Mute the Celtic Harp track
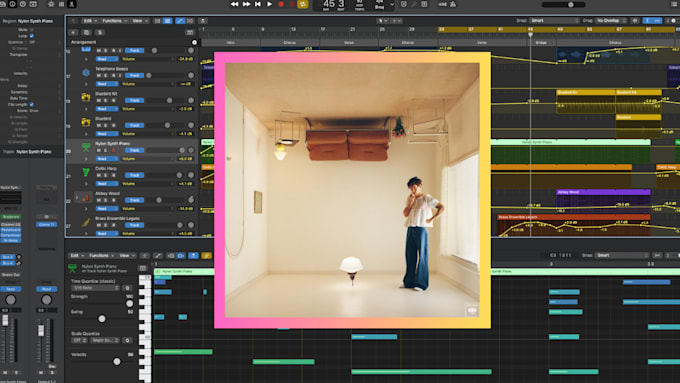 (98, 175)
